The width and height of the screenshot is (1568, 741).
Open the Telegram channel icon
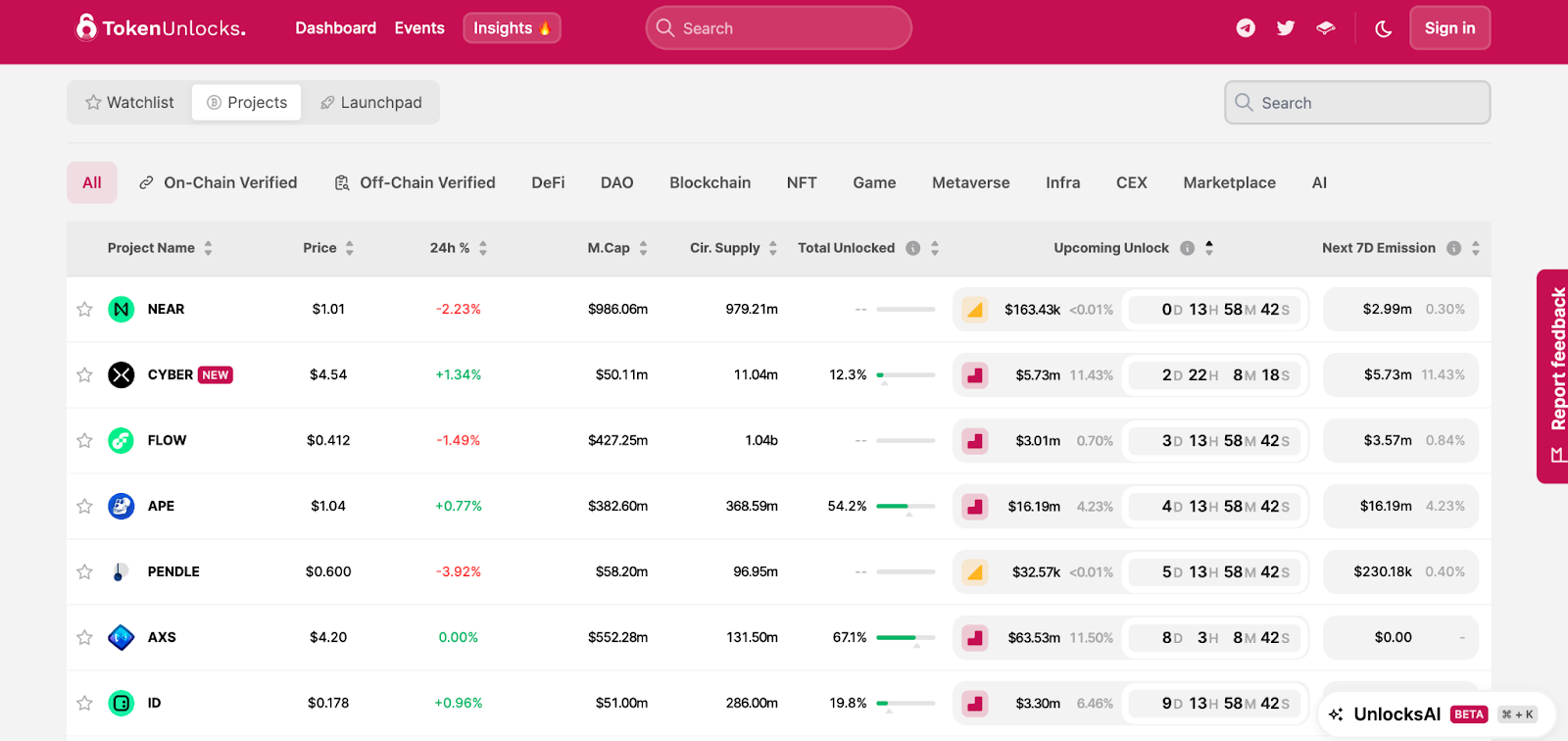pos(1246,28)
